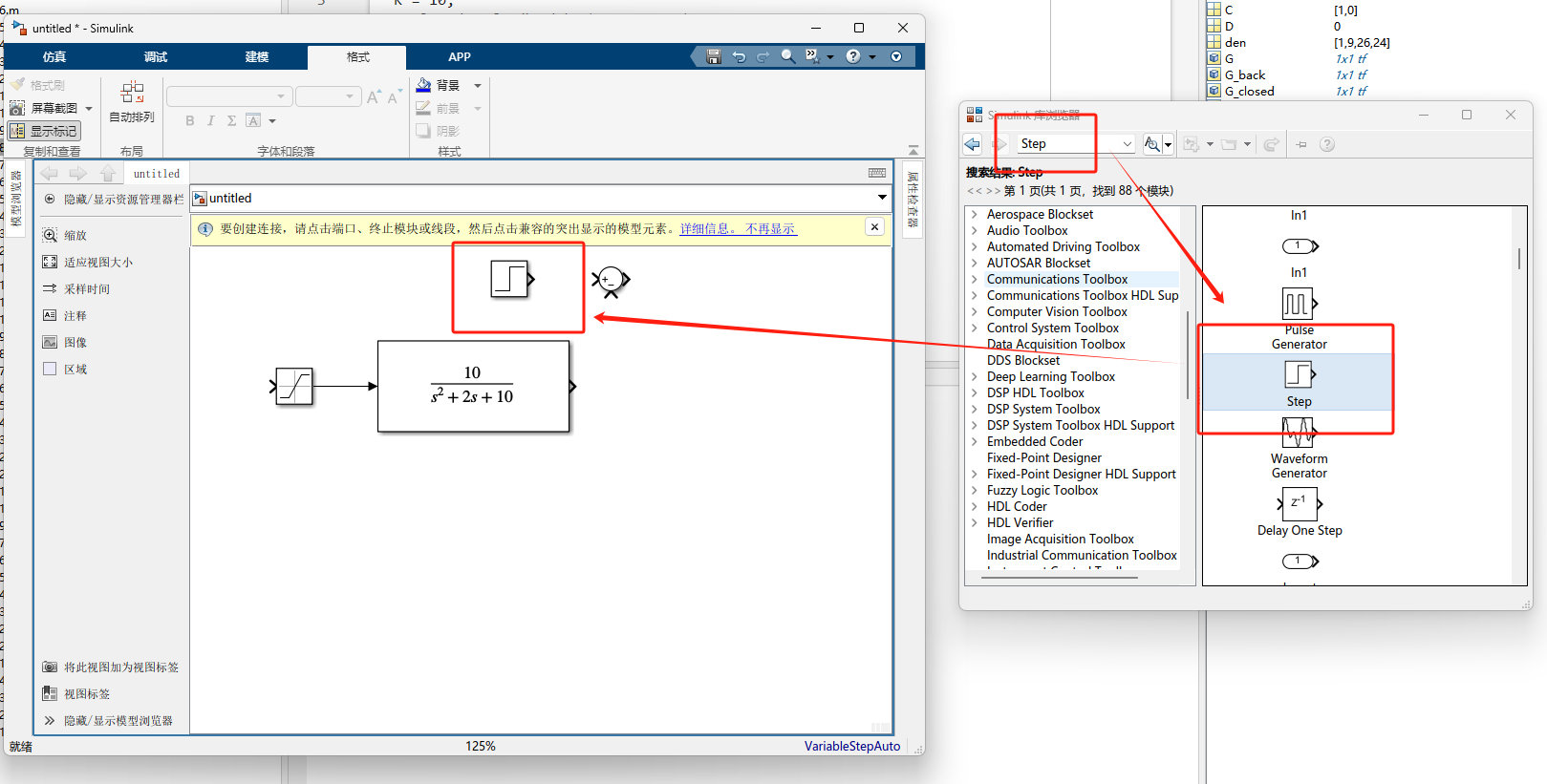Dismiss the yellow connection hint banner

pyautogui.click(x=874, y=226)
